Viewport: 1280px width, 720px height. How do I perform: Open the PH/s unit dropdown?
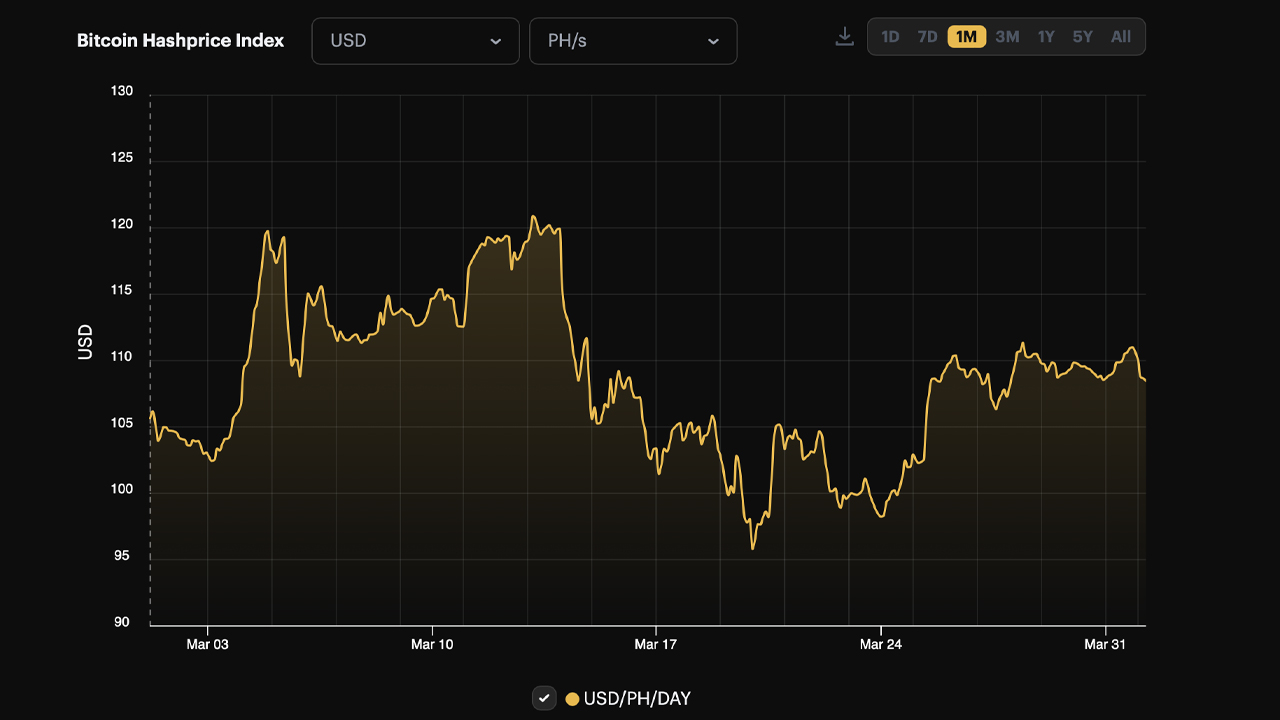point(633,41)
